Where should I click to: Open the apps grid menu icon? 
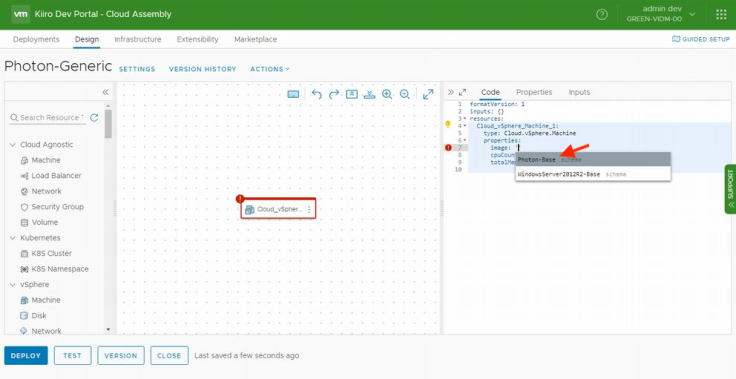(x=721, y=15)
